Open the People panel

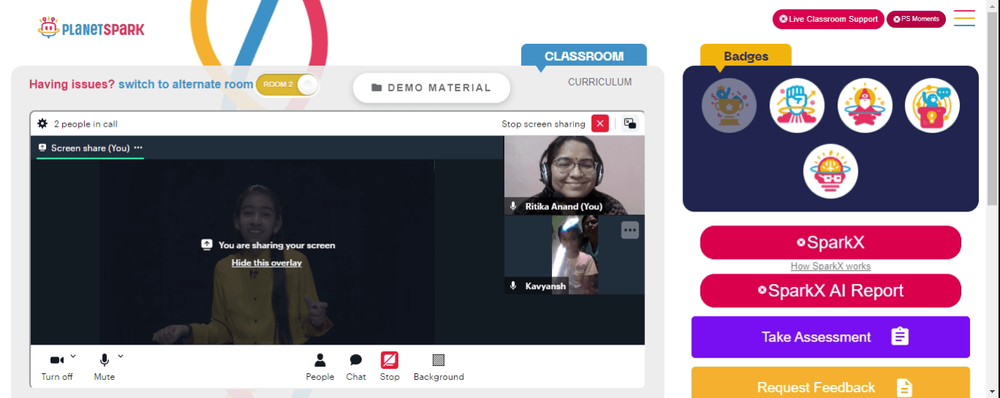[320, 367]
